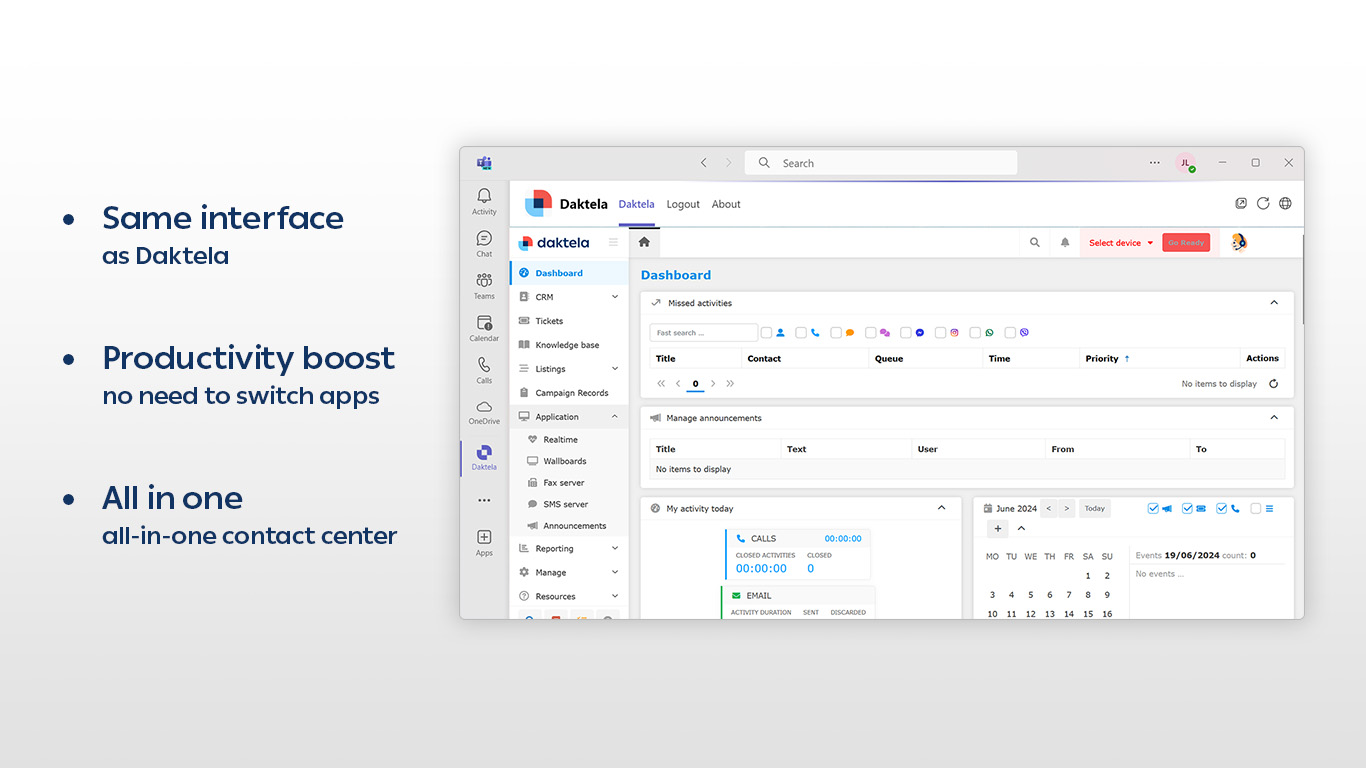
Task: Open the JL profile avatar
Action: [x=1185, y=163]
